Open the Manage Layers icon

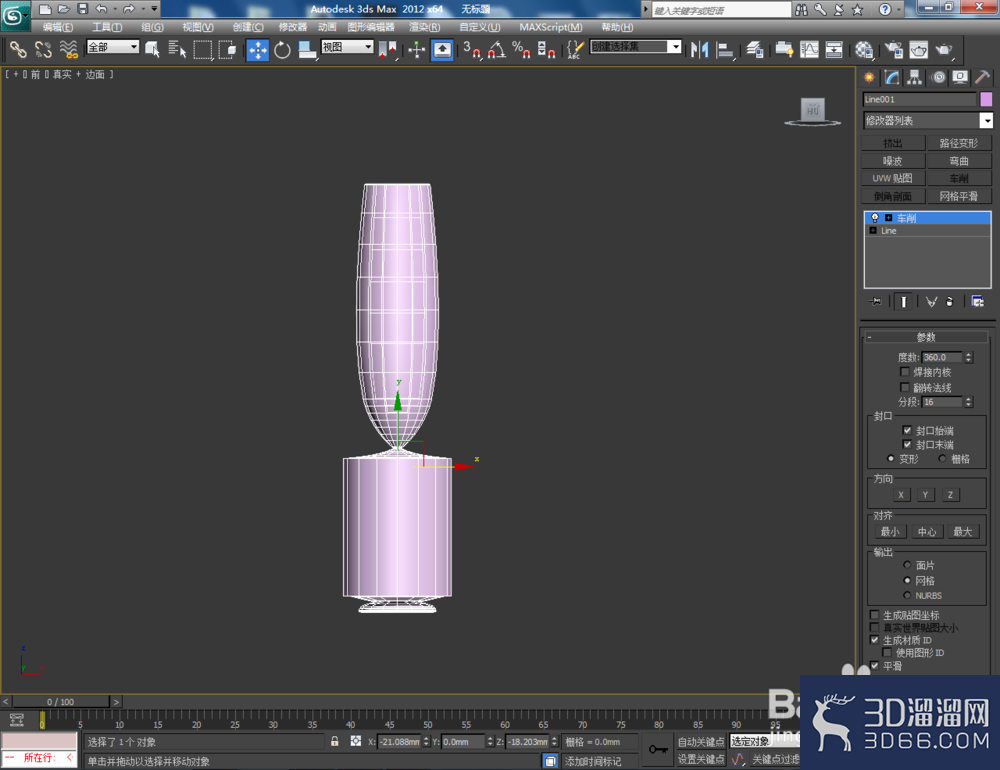pyautogui.click(x=754, y=49)
